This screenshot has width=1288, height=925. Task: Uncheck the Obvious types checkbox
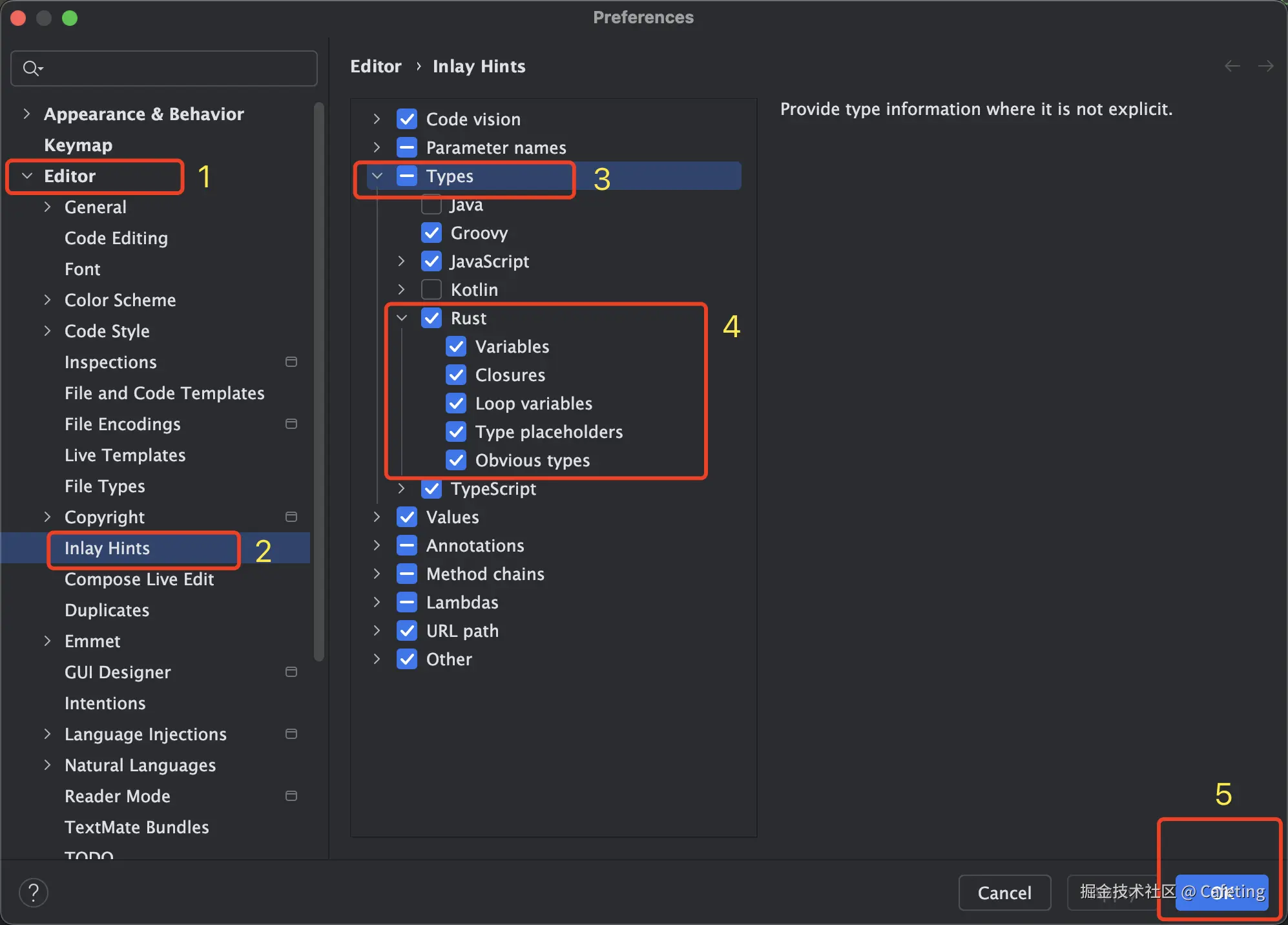[456, 460]
